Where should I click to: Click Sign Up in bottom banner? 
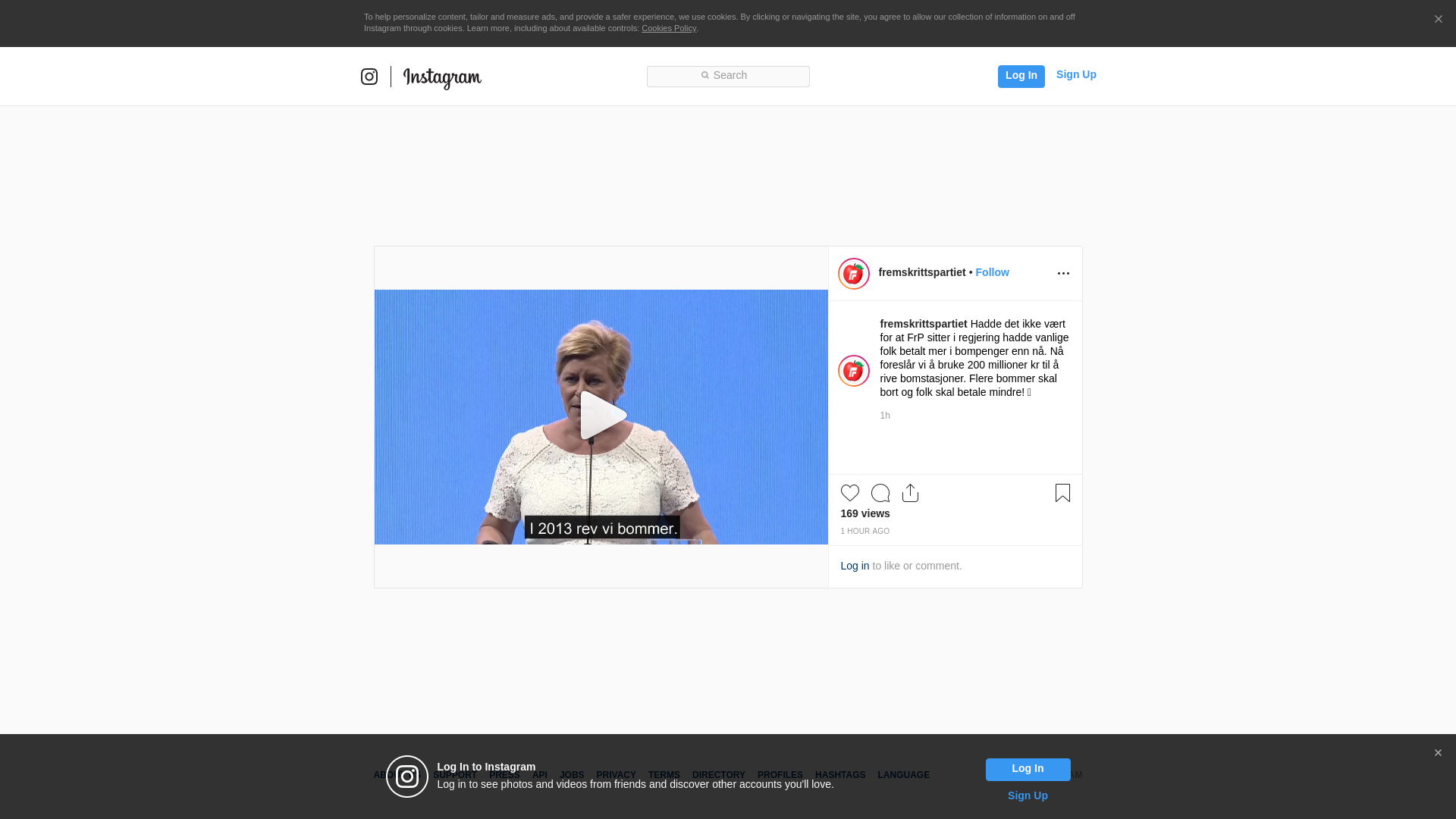click(1028, 795)
